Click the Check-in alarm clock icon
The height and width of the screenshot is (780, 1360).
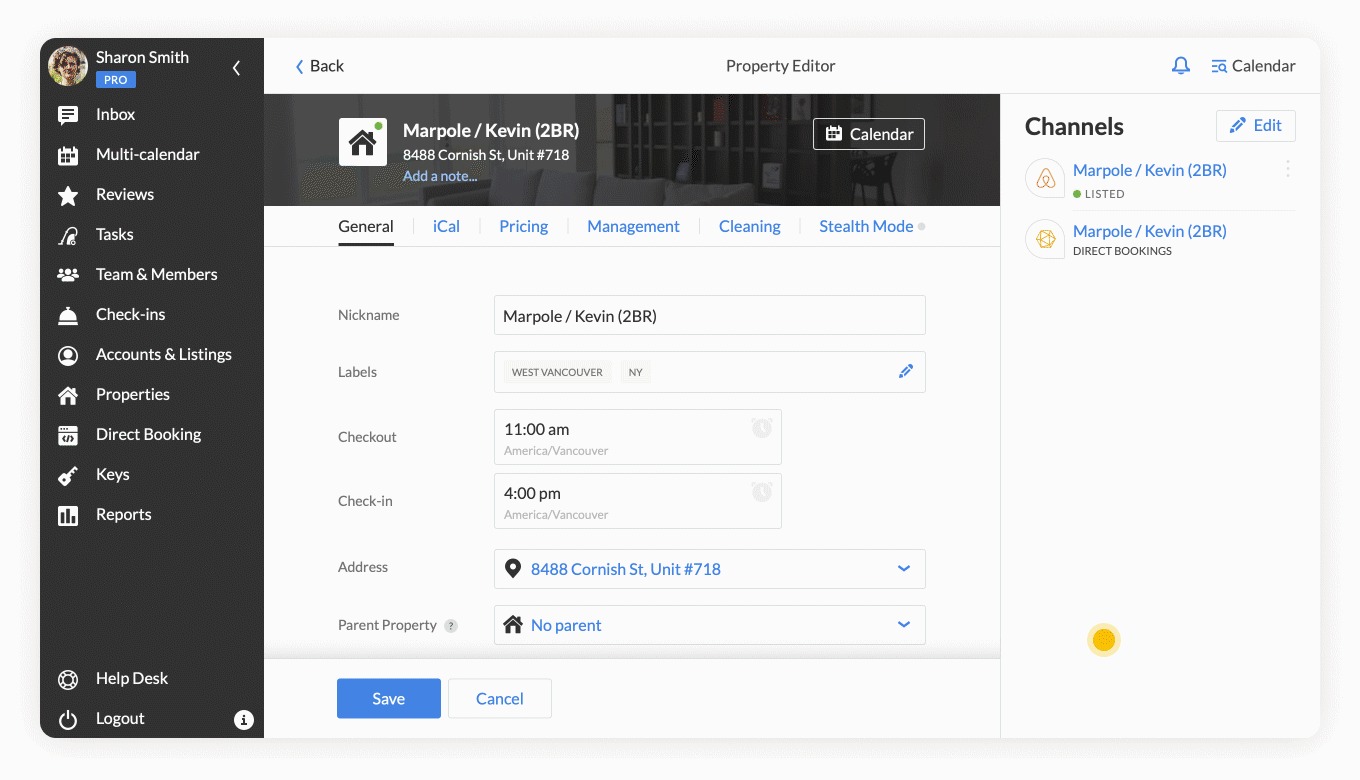point(762,492)
